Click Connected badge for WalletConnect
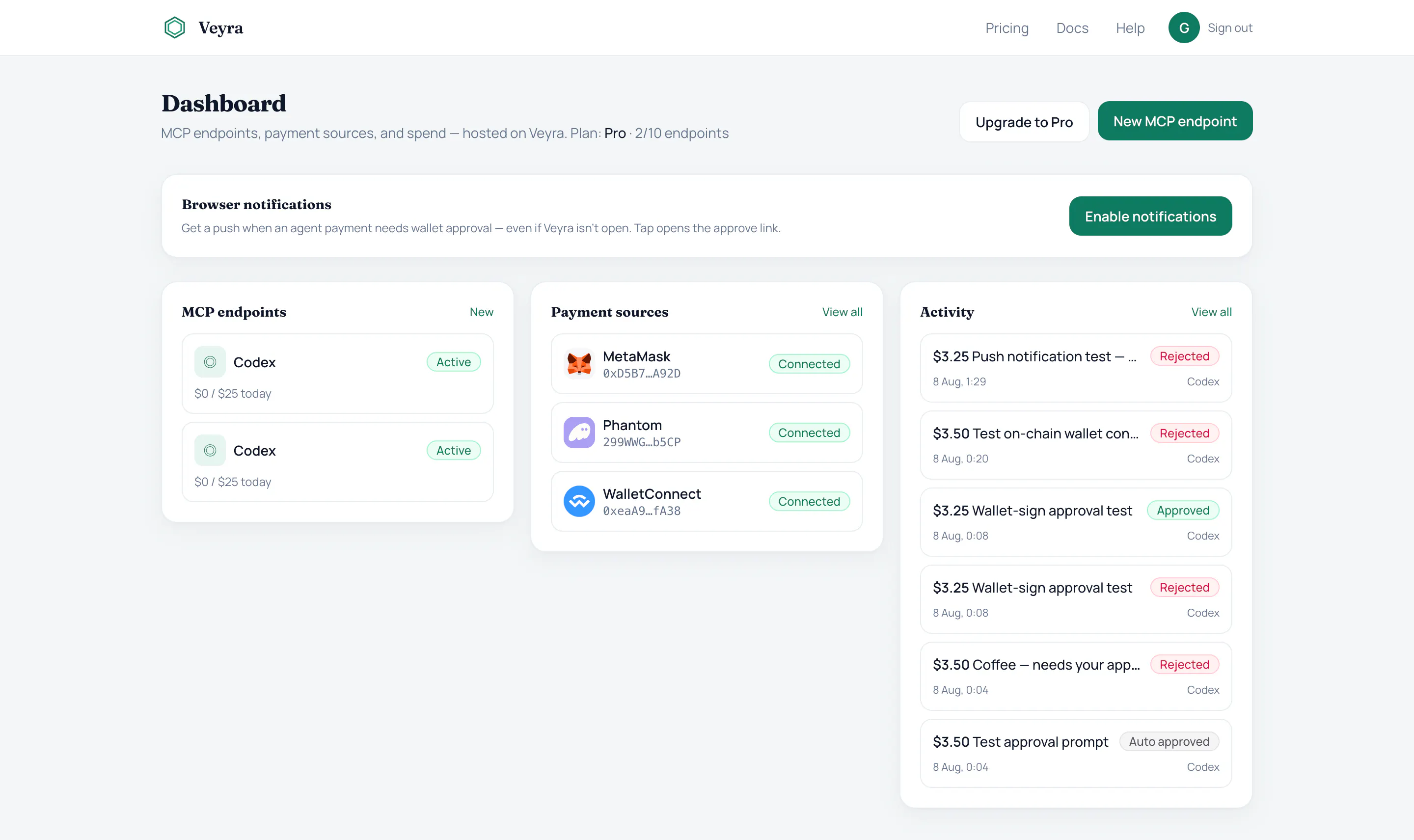Screen dimensions: 1414x840 point(809,501)
